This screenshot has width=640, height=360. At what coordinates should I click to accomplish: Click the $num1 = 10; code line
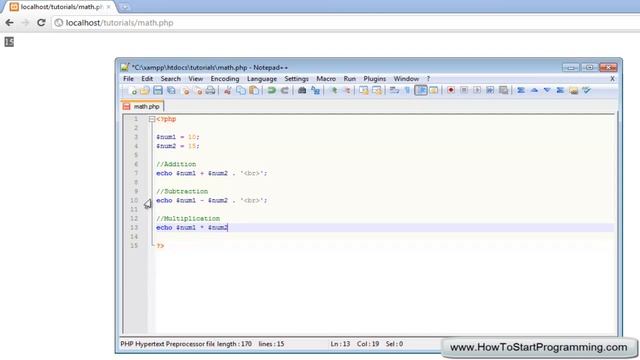tap(178, 137)
